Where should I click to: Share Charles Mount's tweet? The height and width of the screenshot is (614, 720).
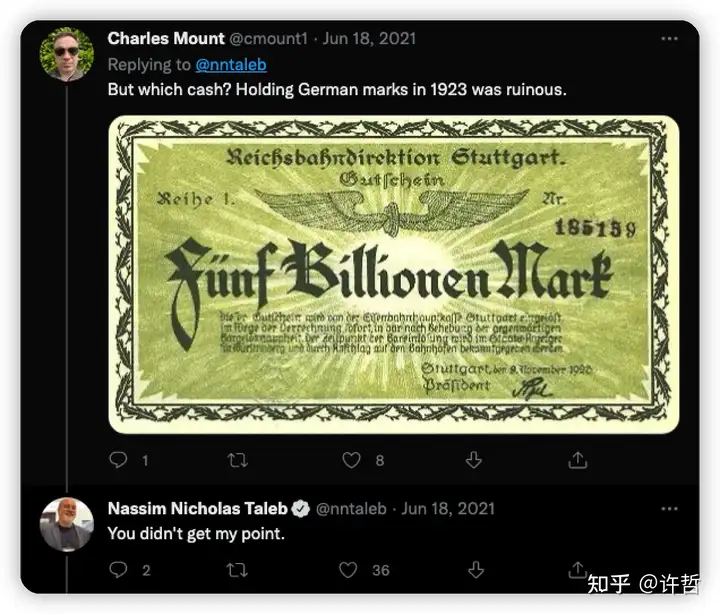[x=577, y=460]
